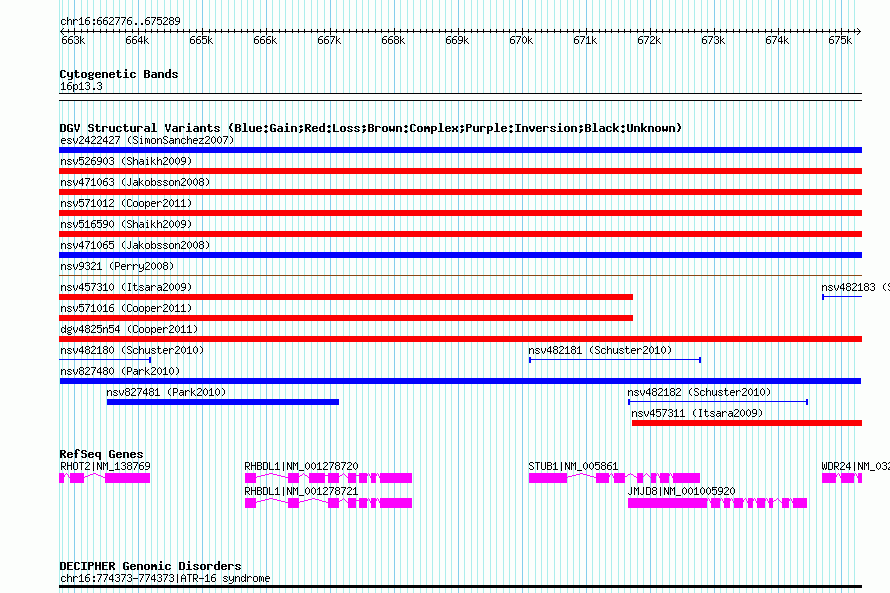
Task: Select the nsv482180 (Schuster2010) thin blue feature
Action: tap(105, 360)
